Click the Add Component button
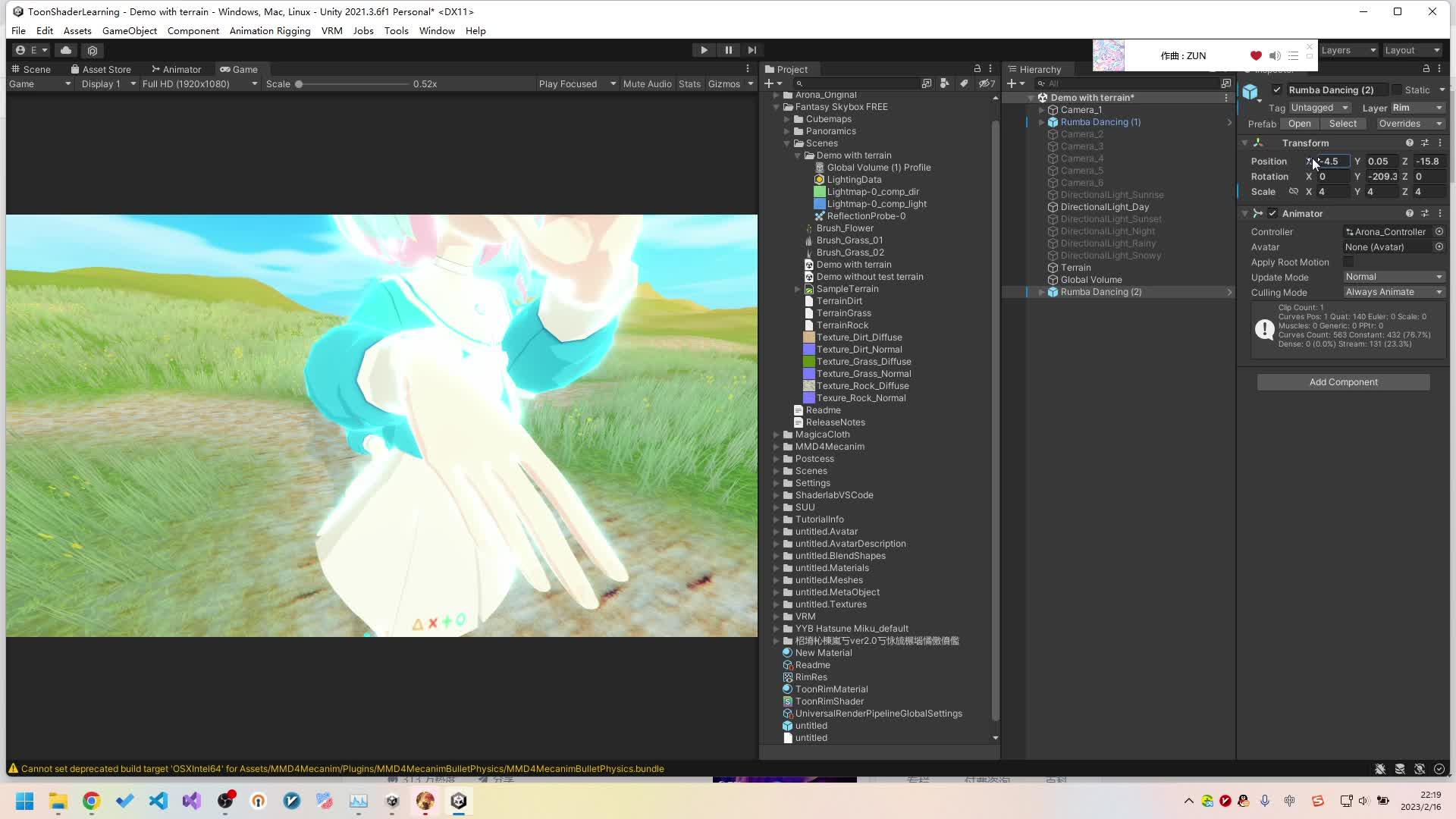 point(1342,381)
